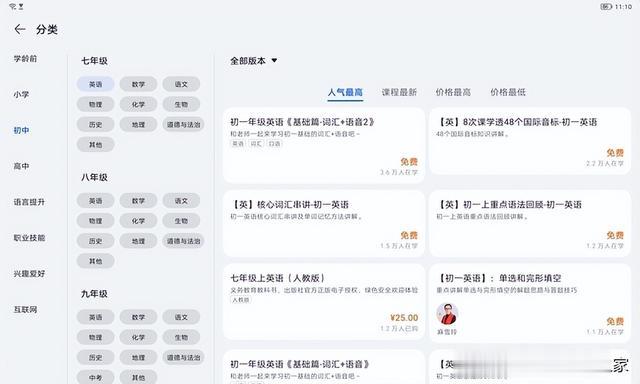Choose 八年级 数学 subject chip
Screen dimensions: 640x384
point(138,201)
